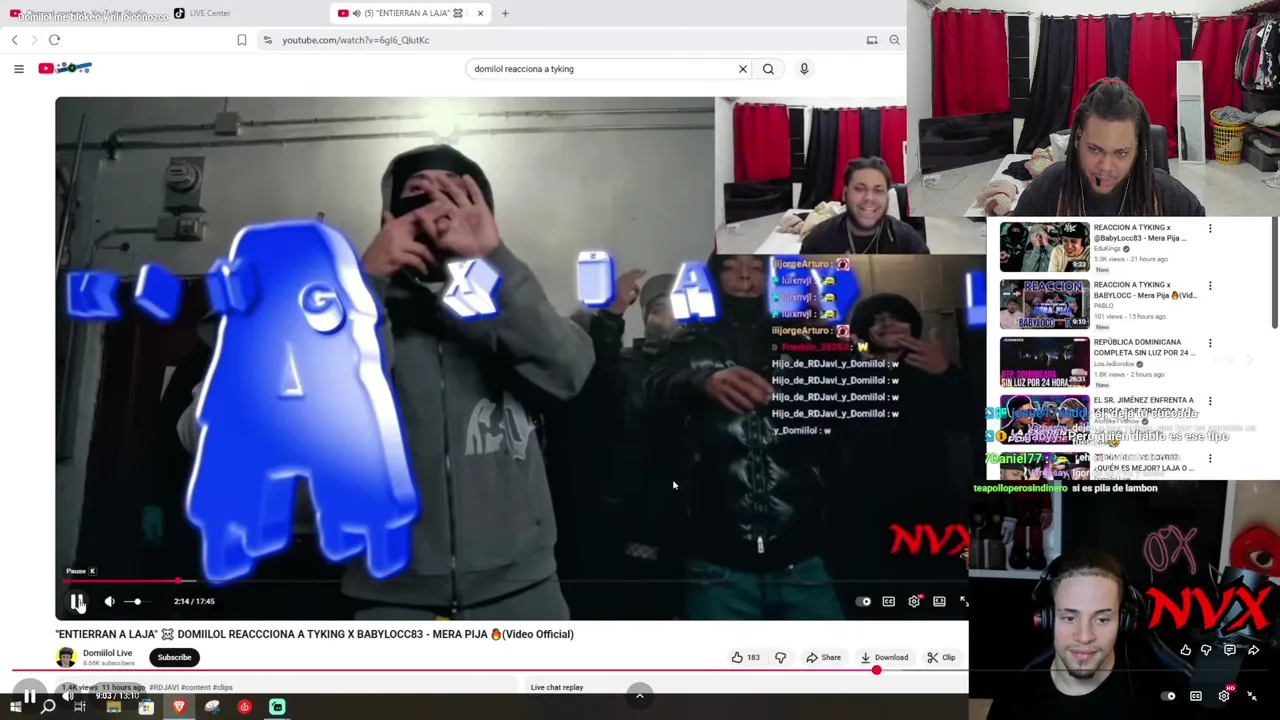The image size is (1280, 720).
Task: Open Brave browser from taskbar
Action: 179,707
